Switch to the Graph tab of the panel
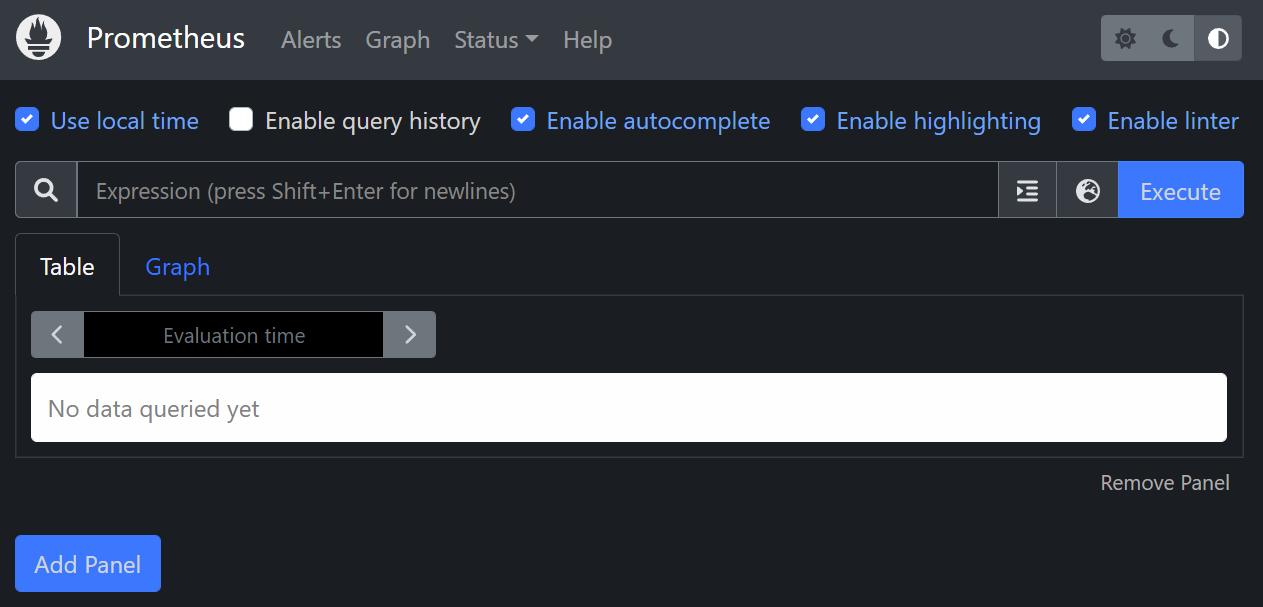This screenshot has height=607, width=1263. click(177, 266)
